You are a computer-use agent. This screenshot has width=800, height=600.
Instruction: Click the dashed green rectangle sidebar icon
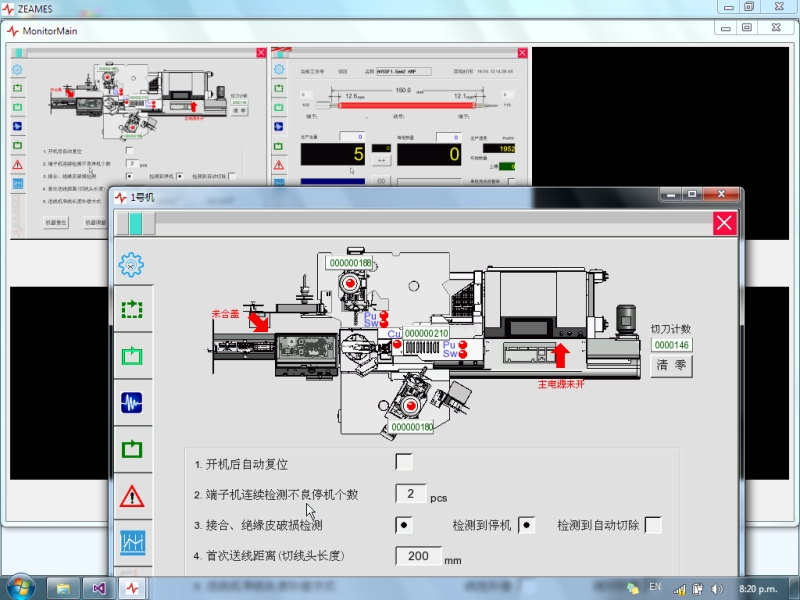pos(131,309)
